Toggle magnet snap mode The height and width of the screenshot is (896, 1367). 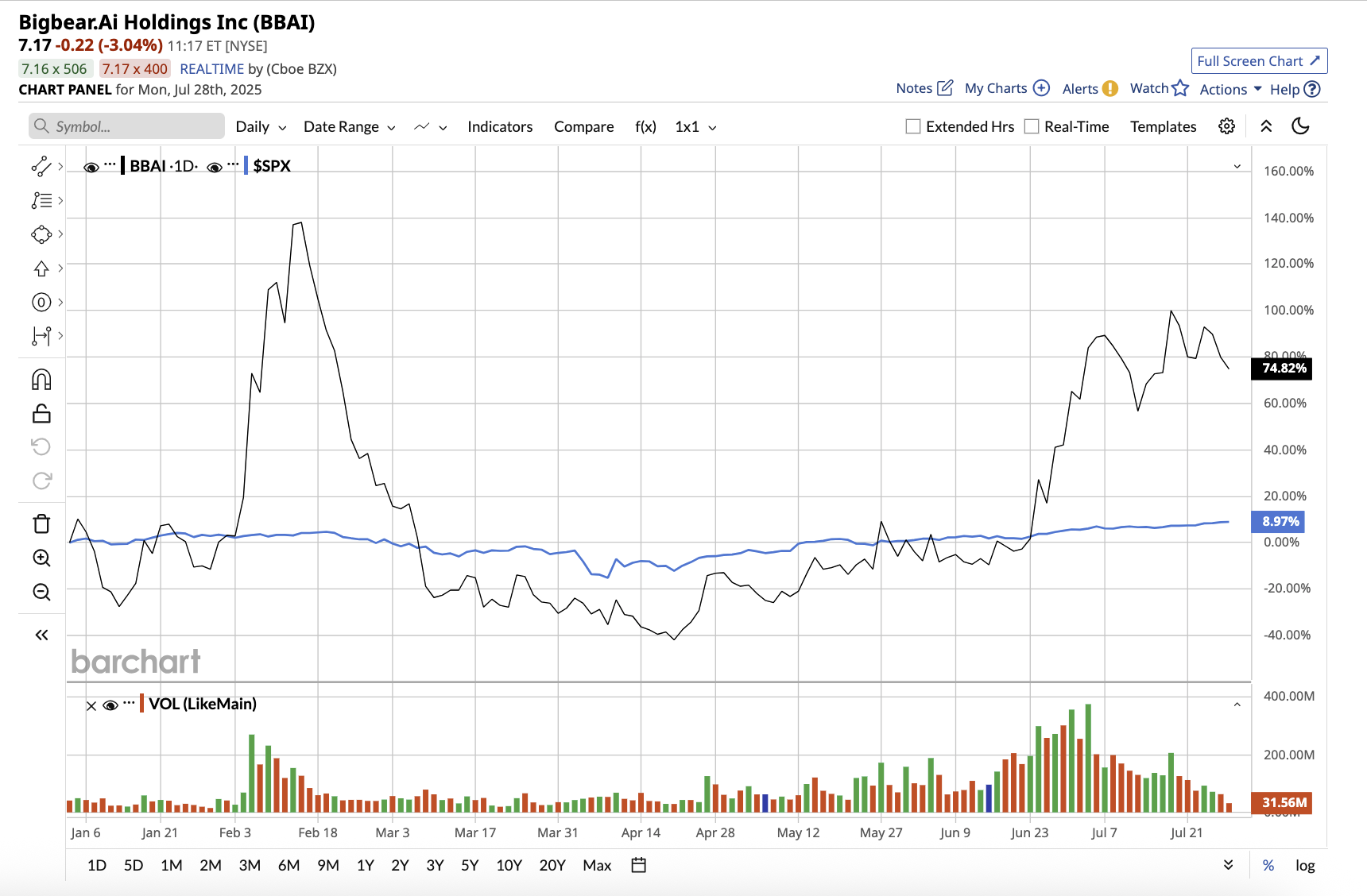[x=41, y=380]
